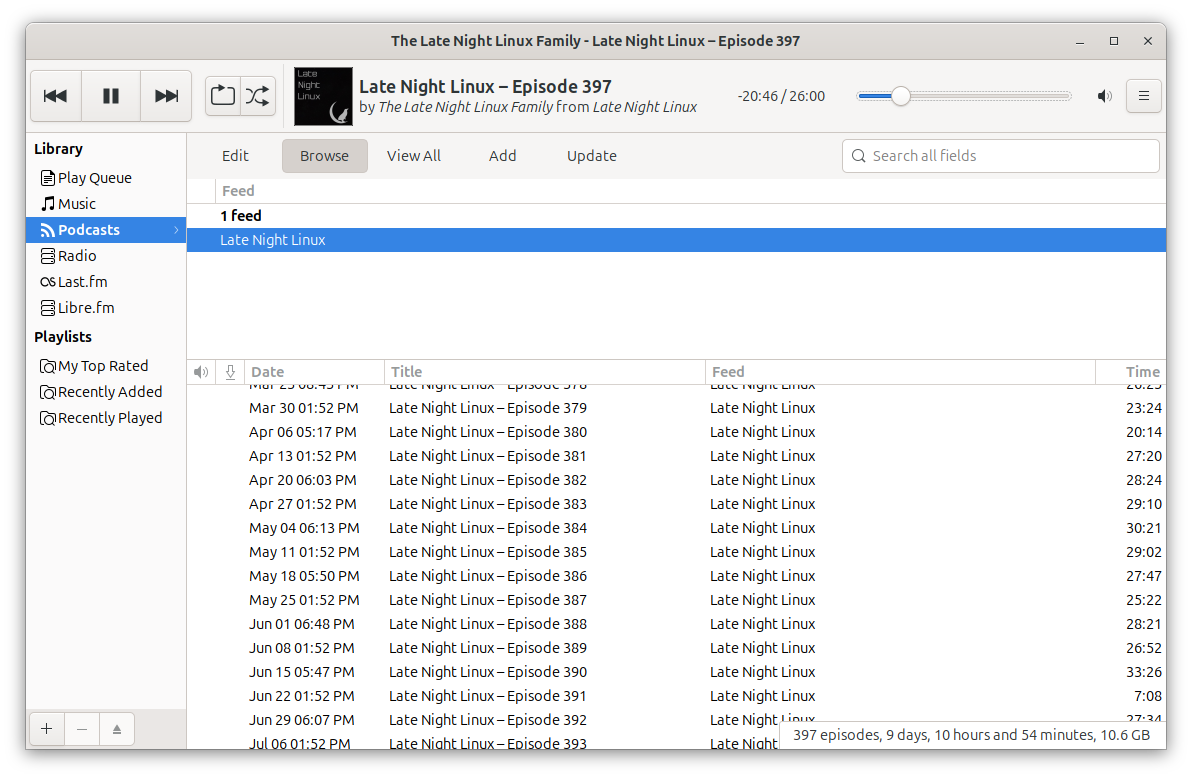Select Late Night Linux – Episode 382
The width and height of the screenshot is (1192, 778).
pos(677,480)
